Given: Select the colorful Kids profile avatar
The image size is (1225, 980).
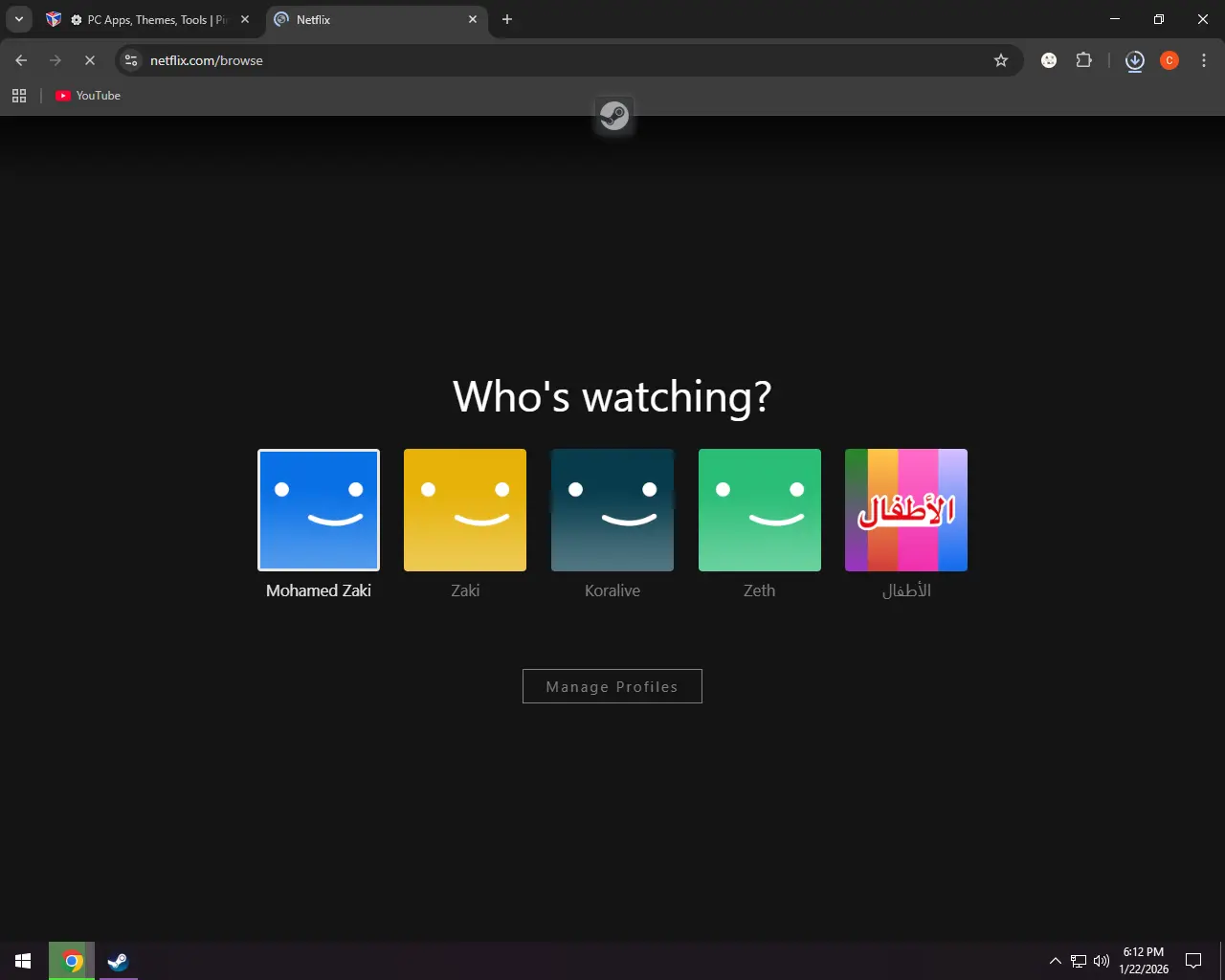Looking at the screenshot, I should tap(906, 510).
